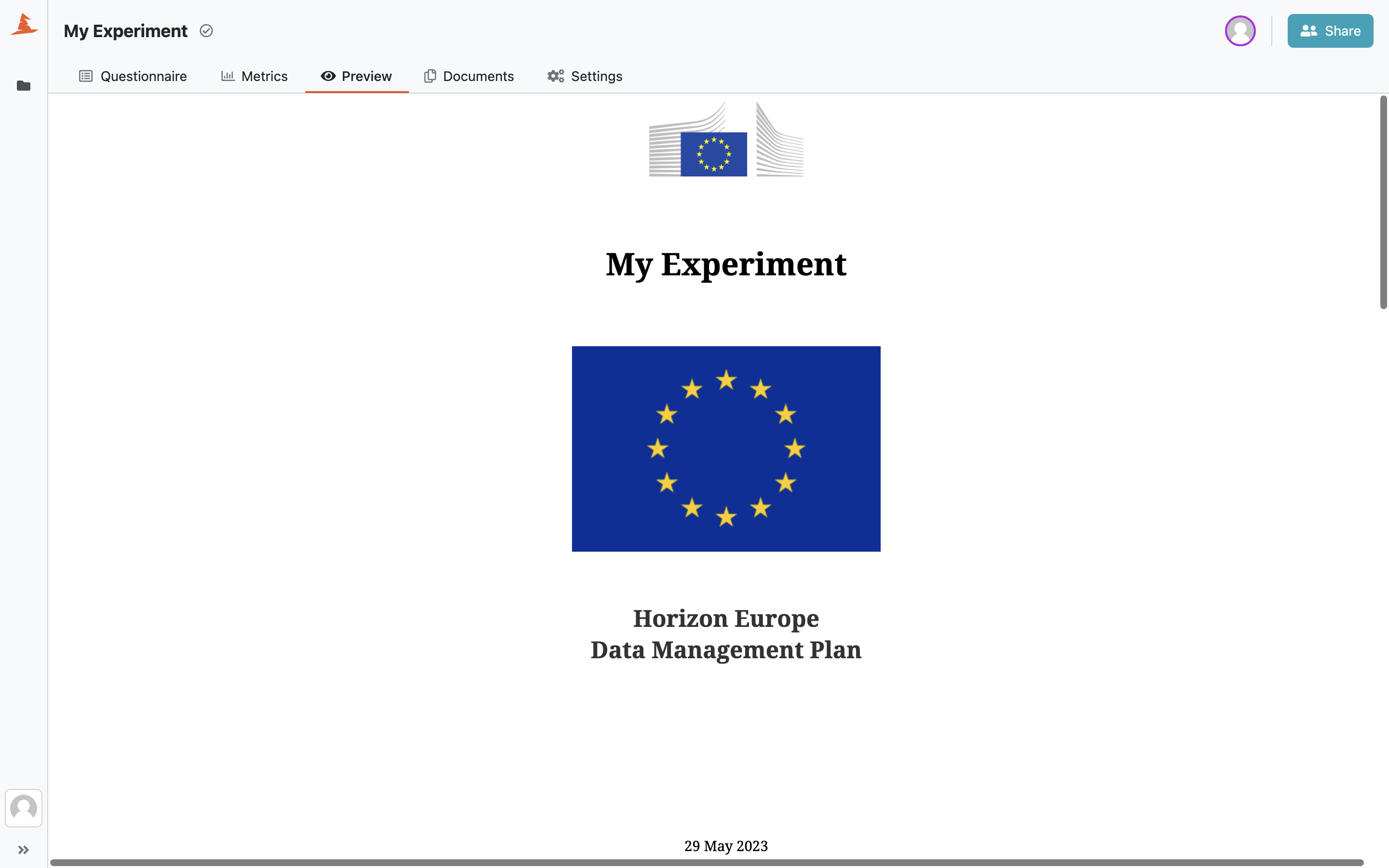
Task: Go to the Documents tab
Action: (469, 76)
